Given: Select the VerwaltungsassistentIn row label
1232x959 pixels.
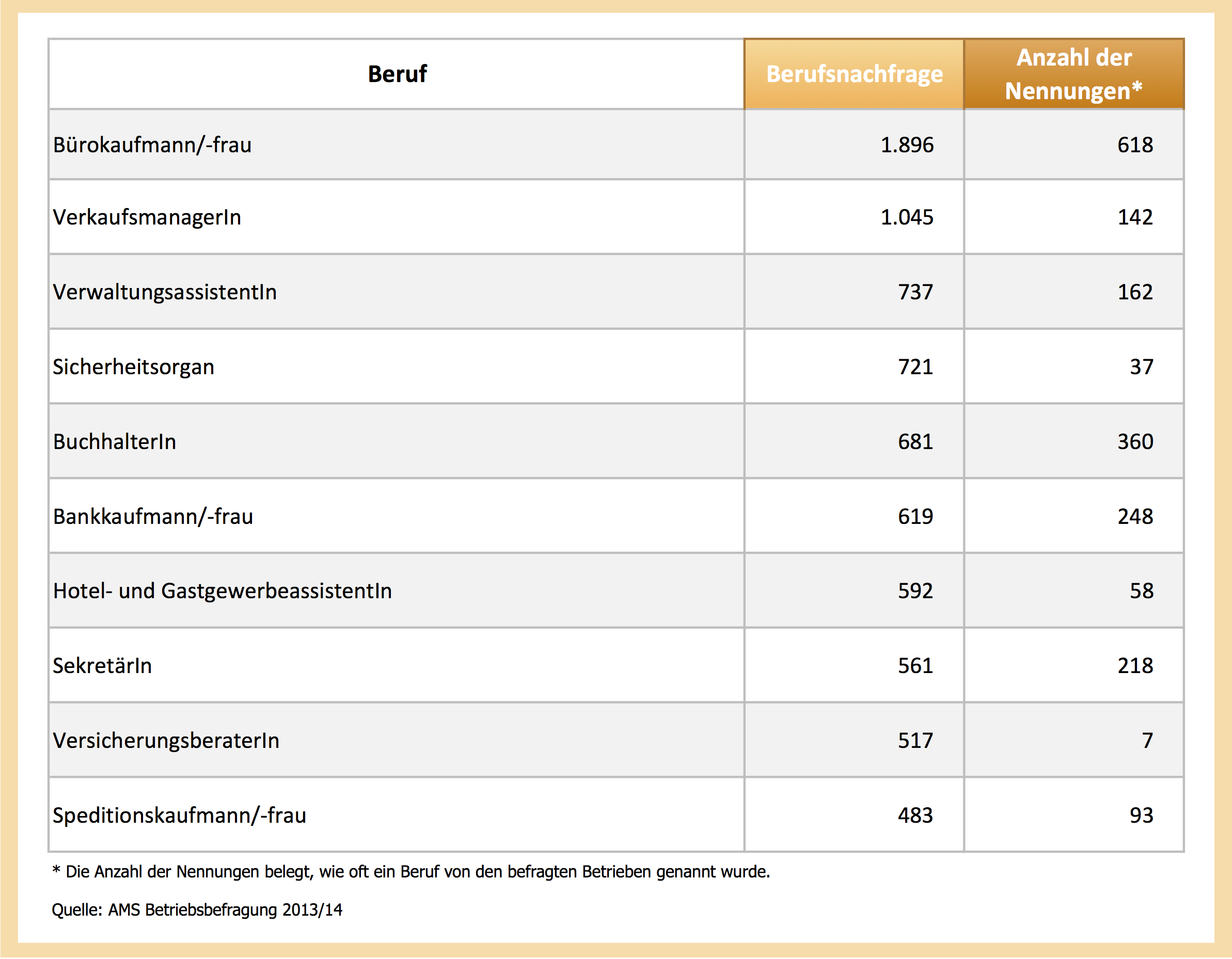Looking at the screenshot, I should coord(165,292).
